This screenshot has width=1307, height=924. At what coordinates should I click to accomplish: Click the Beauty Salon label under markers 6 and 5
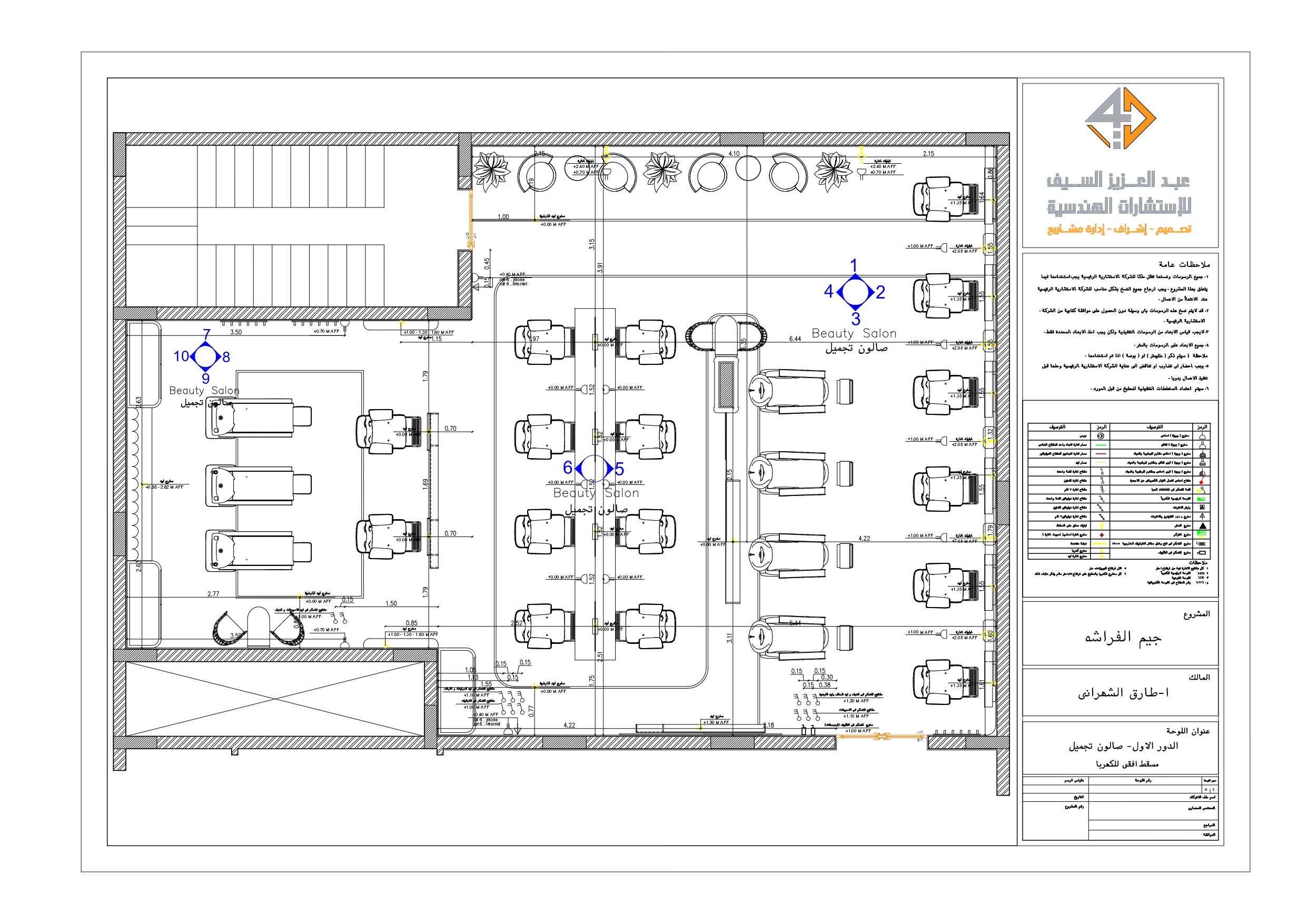(596, 493)
